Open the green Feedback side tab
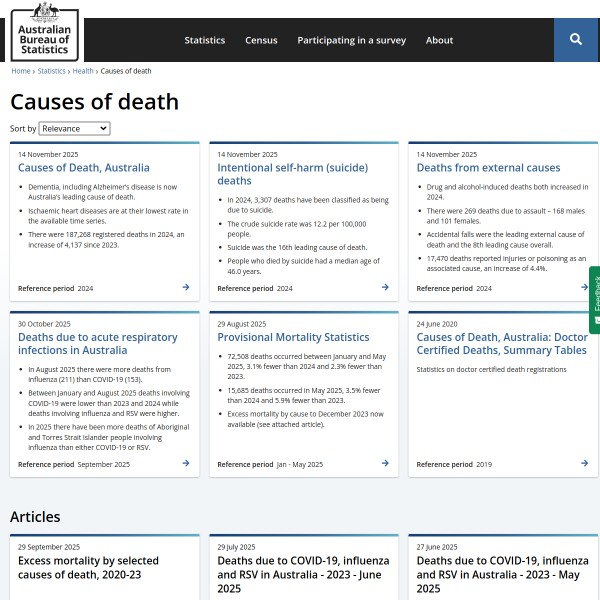This screenshot has width=600, height=600. tap(594, 300)
